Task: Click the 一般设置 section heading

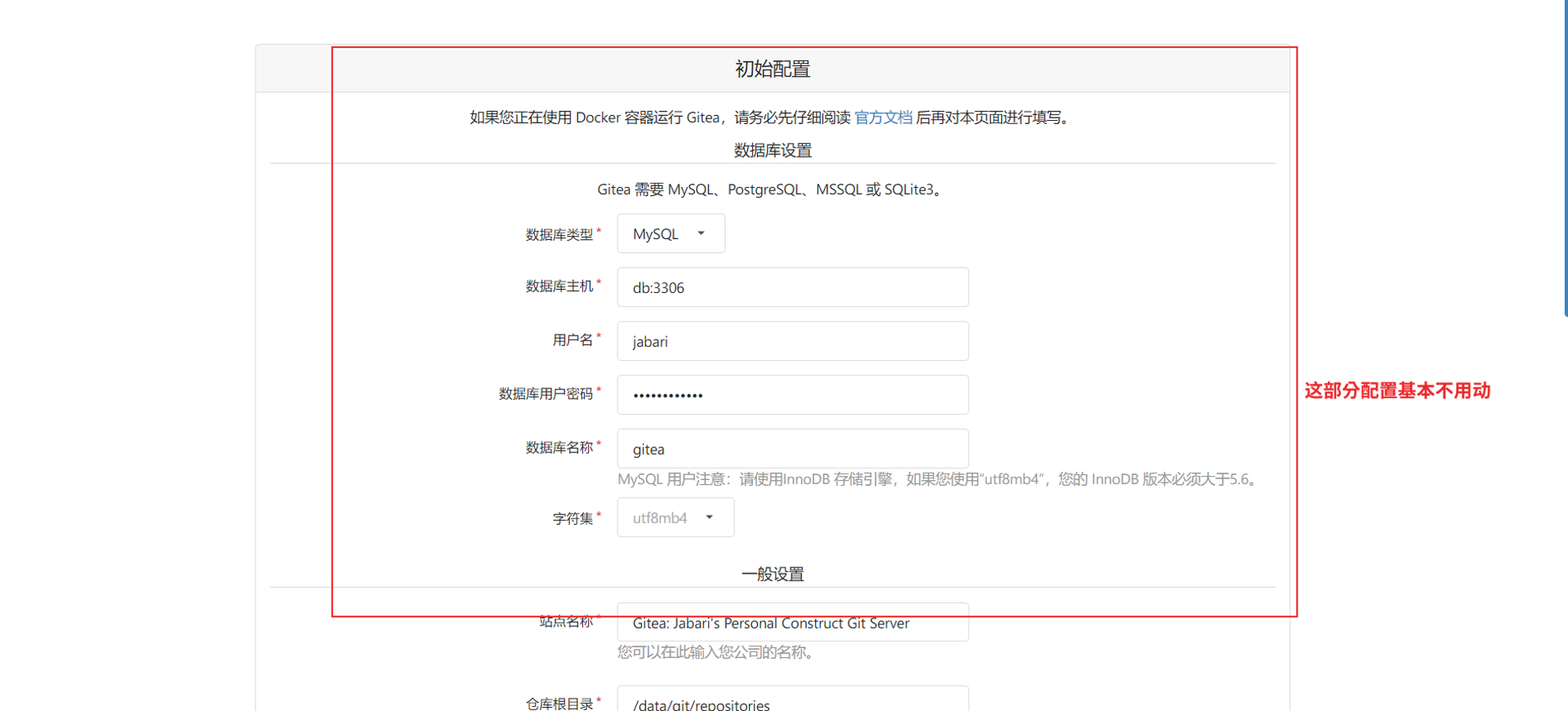Action: (773, 574)
